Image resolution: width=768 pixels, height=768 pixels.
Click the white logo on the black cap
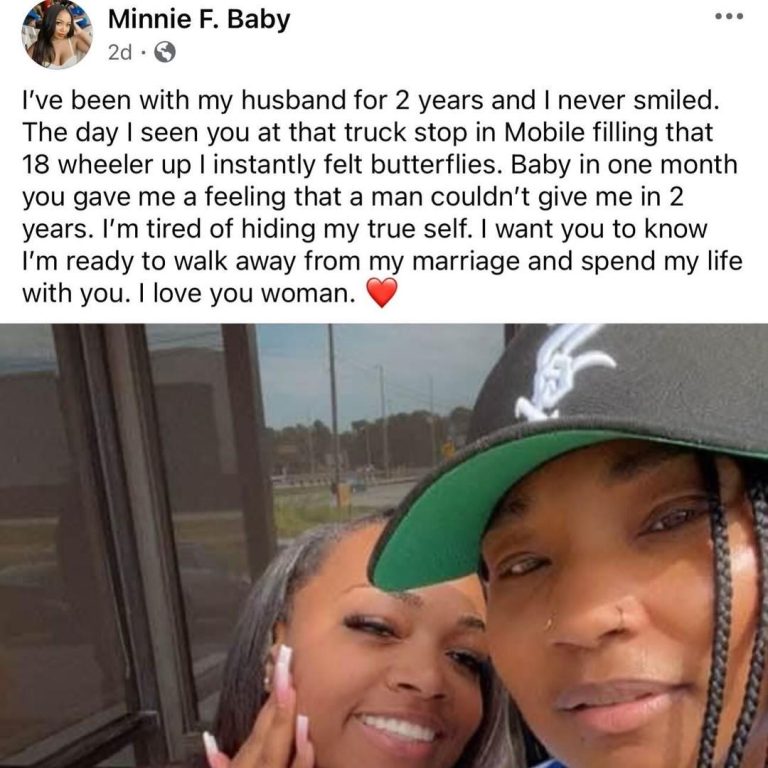click(x=563, y=372)
